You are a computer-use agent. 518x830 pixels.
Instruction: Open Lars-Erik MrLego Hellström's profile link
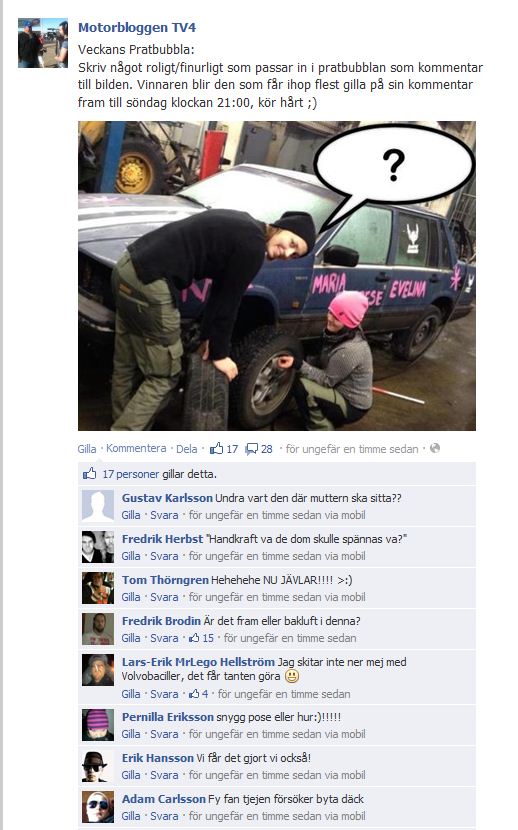[x=198, y=662]
